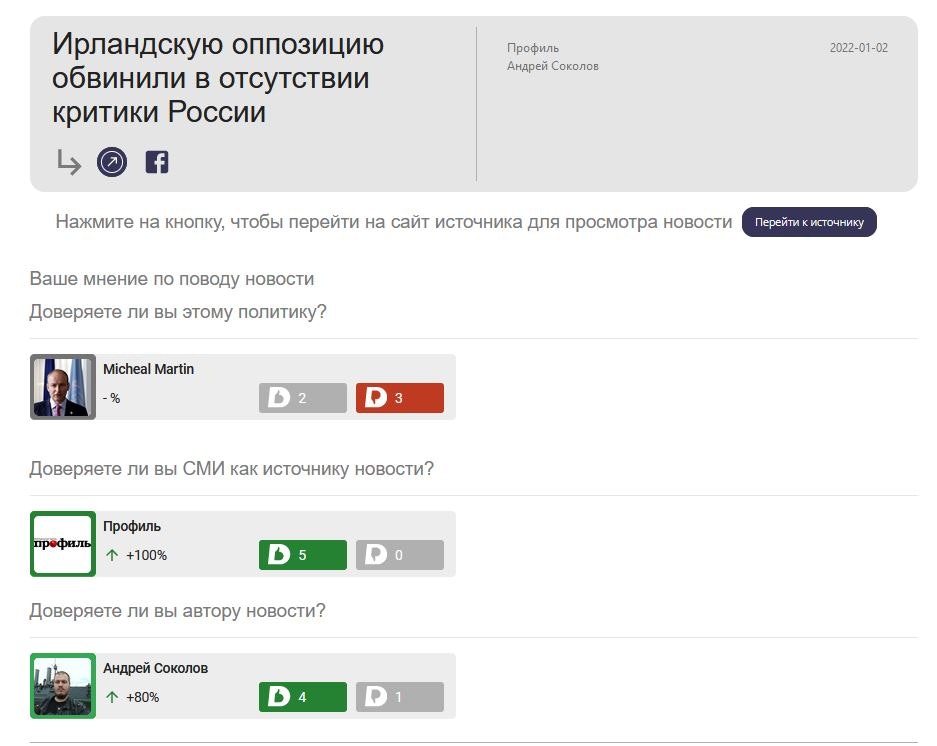Cast a trust vote for Micheal Martin

click(x=302, y=397)
